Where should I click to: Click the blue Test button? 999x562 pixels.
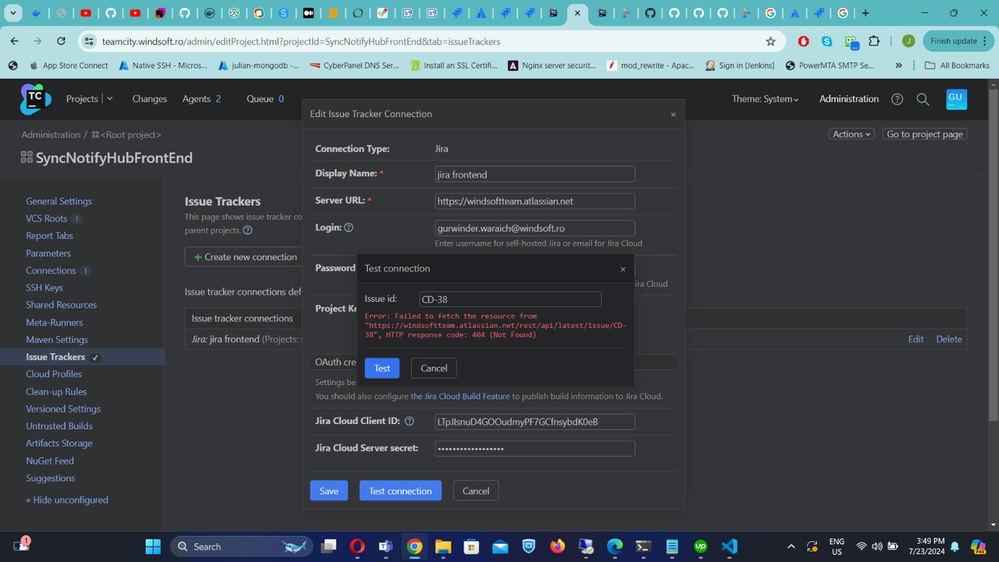(x=382, y=368)
